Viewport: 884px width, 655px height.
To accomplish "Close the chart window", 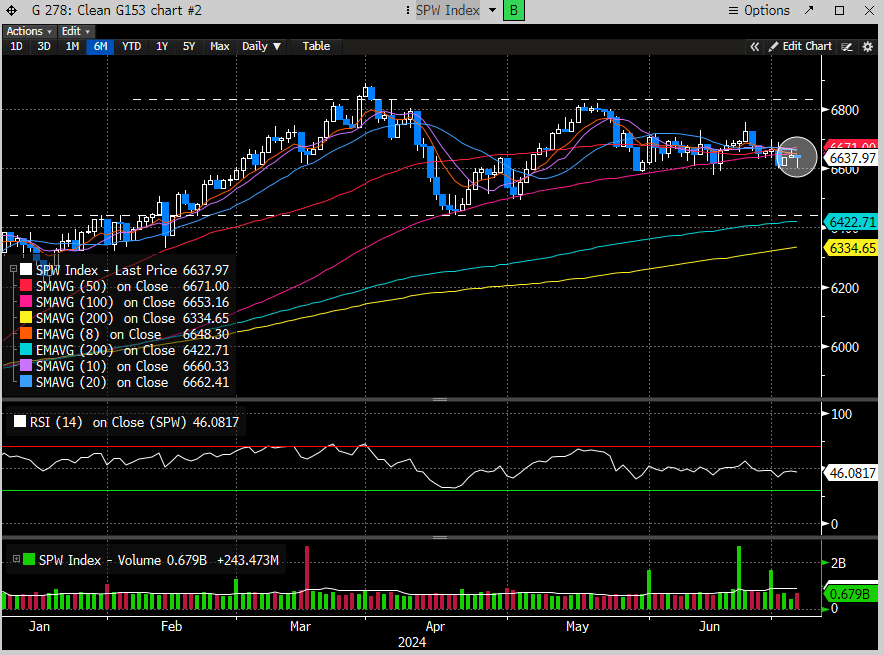I will 869,10.
